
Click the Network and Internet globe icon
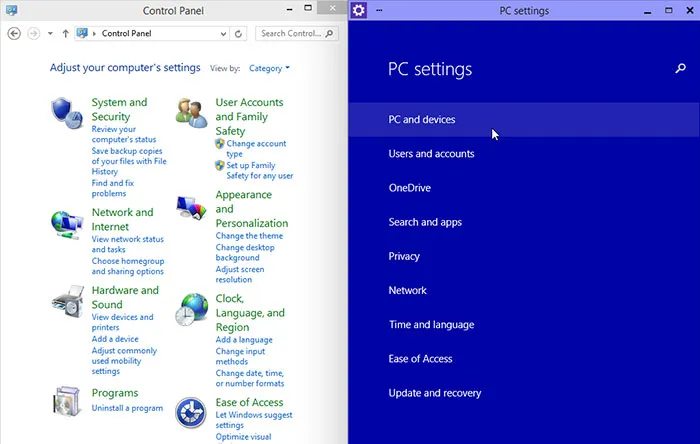pyautogui.click(x=66, y=221)
